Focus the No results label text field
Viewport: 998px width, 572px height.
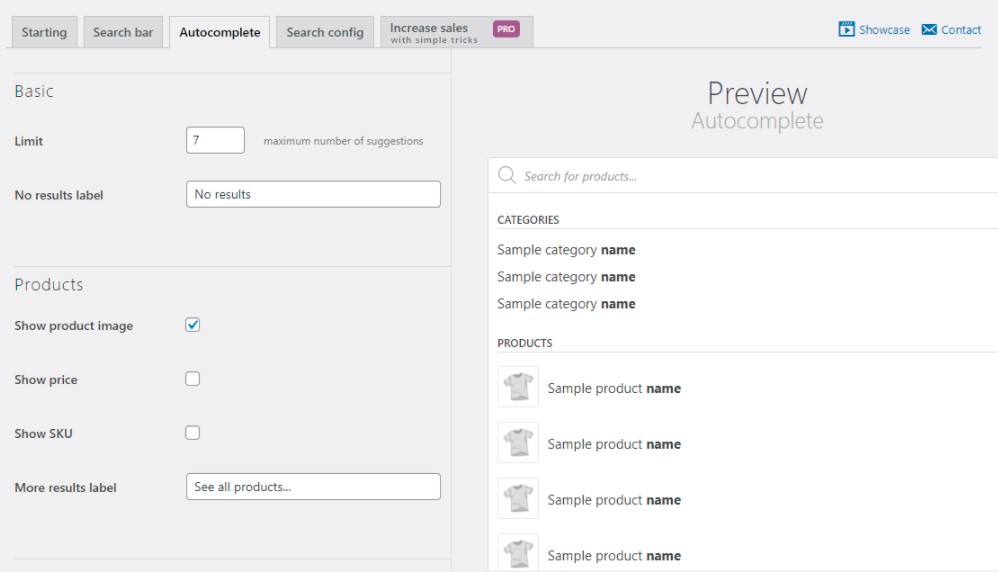[x=313, y=194]
